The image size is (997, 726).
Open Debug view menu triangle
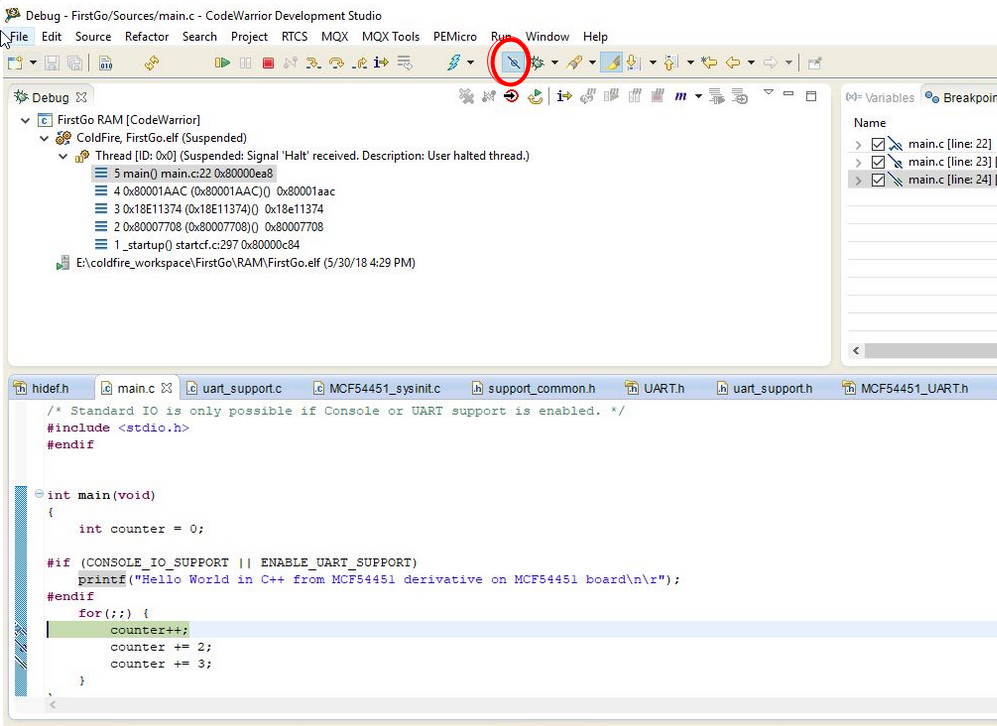(768, 93)
